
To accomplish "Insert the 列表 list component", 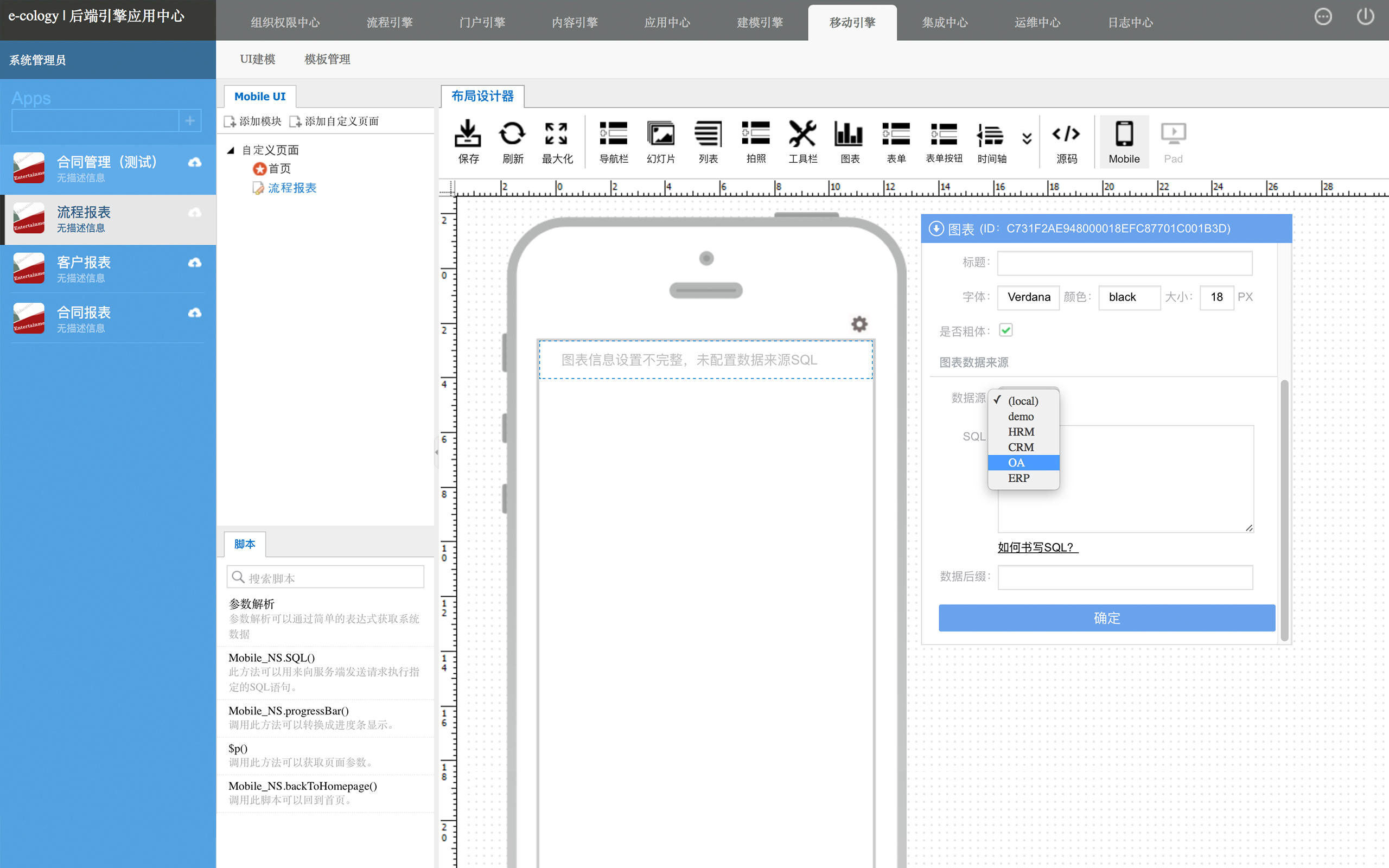I will 708,141.
